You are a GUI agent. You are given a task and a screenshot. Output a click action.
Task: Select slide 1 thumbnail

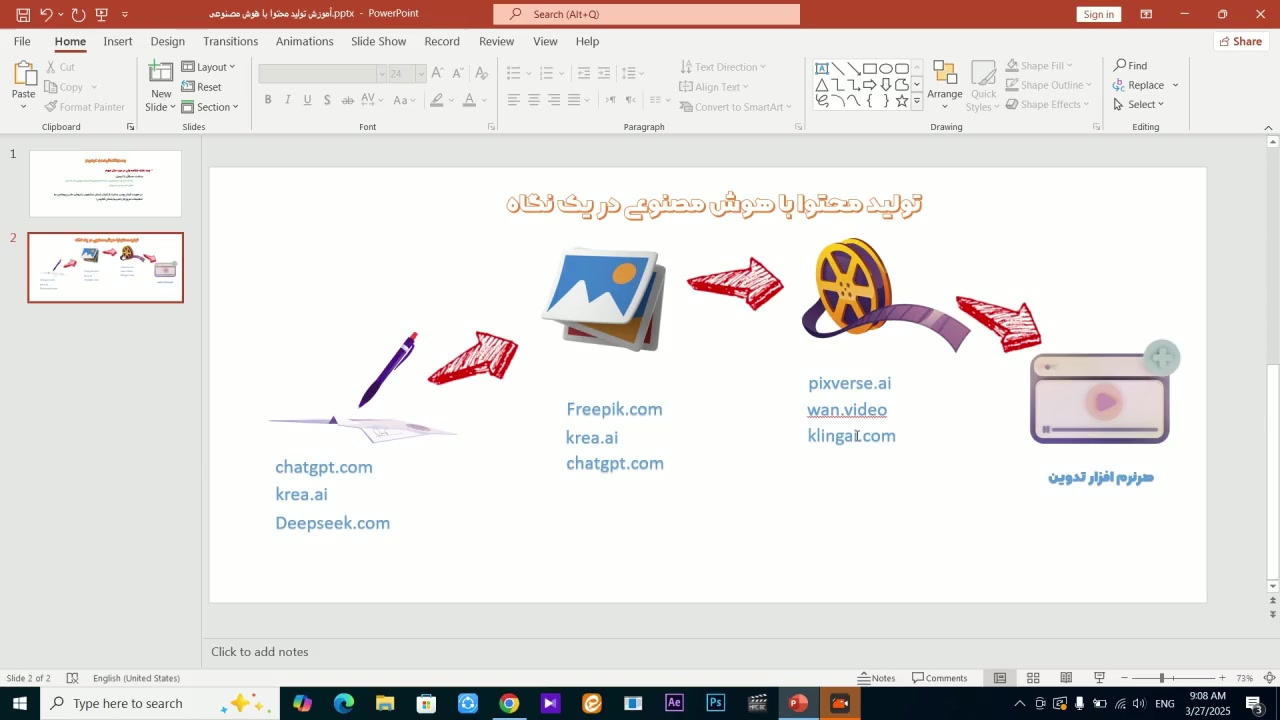coord(106,184)
